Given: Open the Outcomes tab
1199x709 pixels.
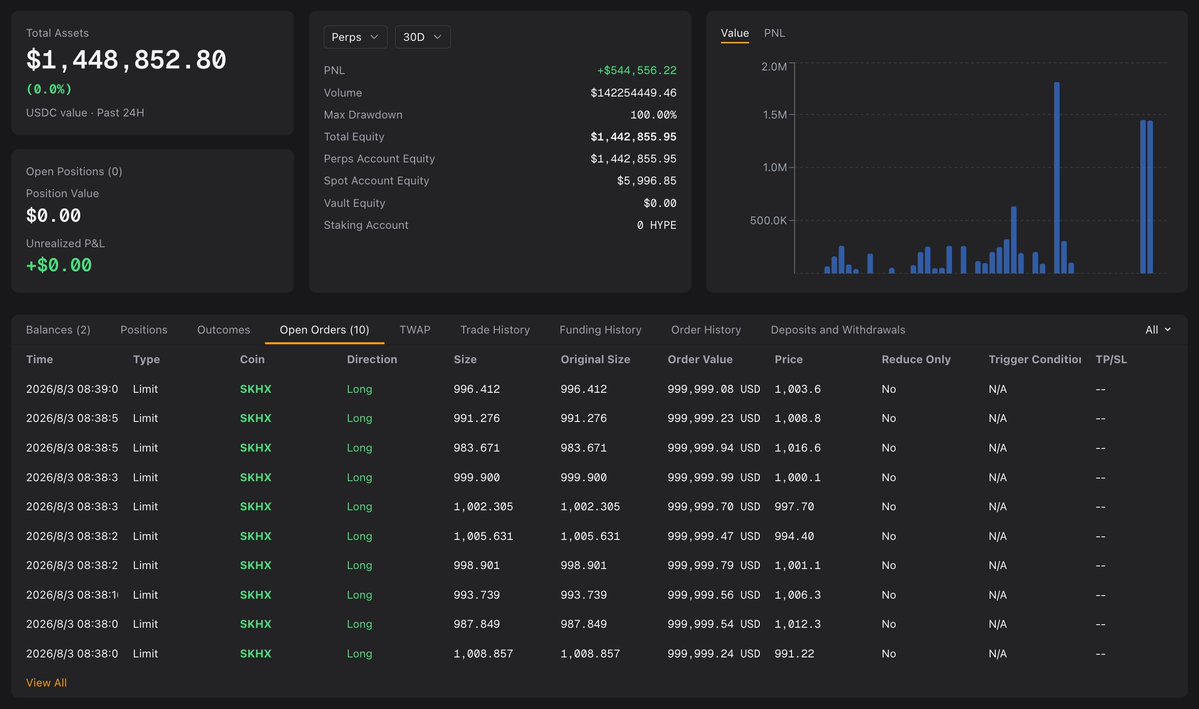Looking at the screenshot, I should tap(223, 330).
